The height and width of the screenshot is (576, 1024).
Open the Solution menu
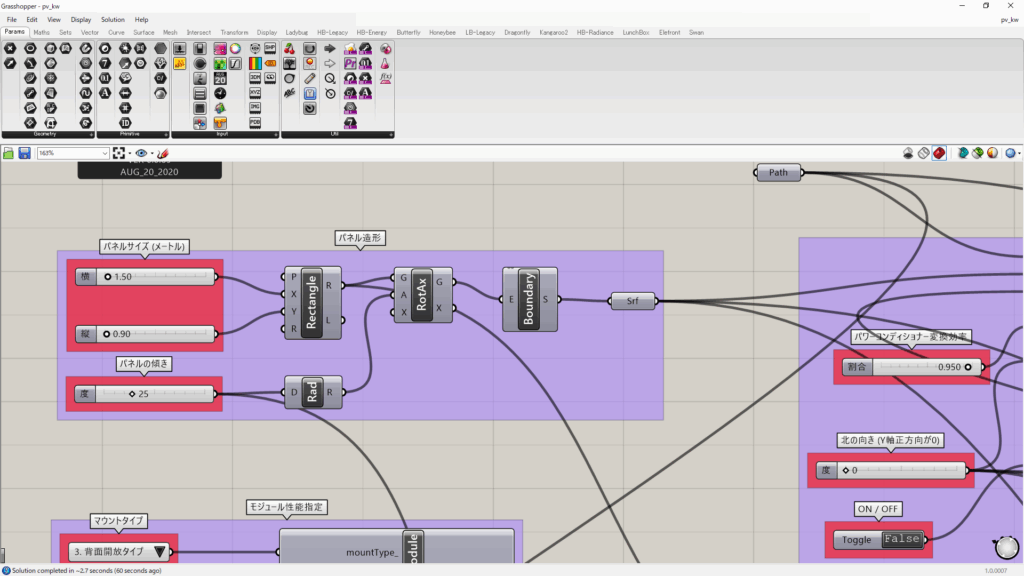pos(113,19)
